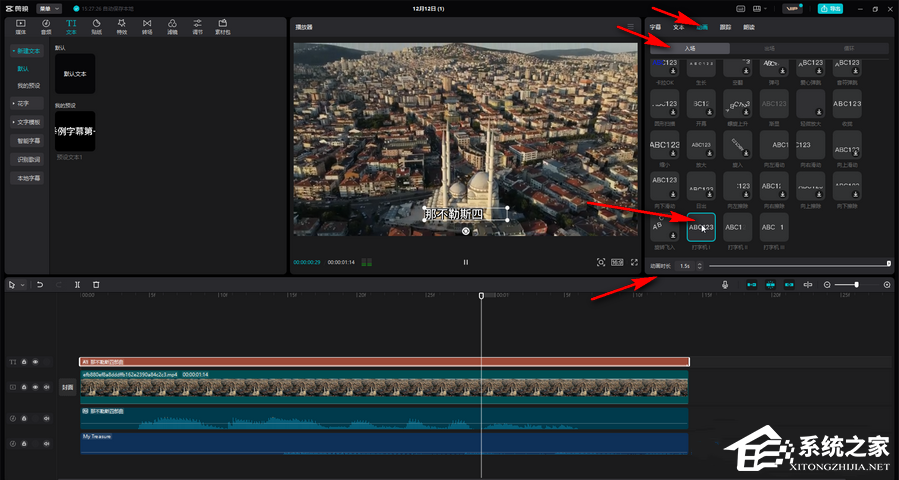Expand the 文字模板 category in sidebar
Image resolution: width=899 pixels, height=480 pixels.
27,121
